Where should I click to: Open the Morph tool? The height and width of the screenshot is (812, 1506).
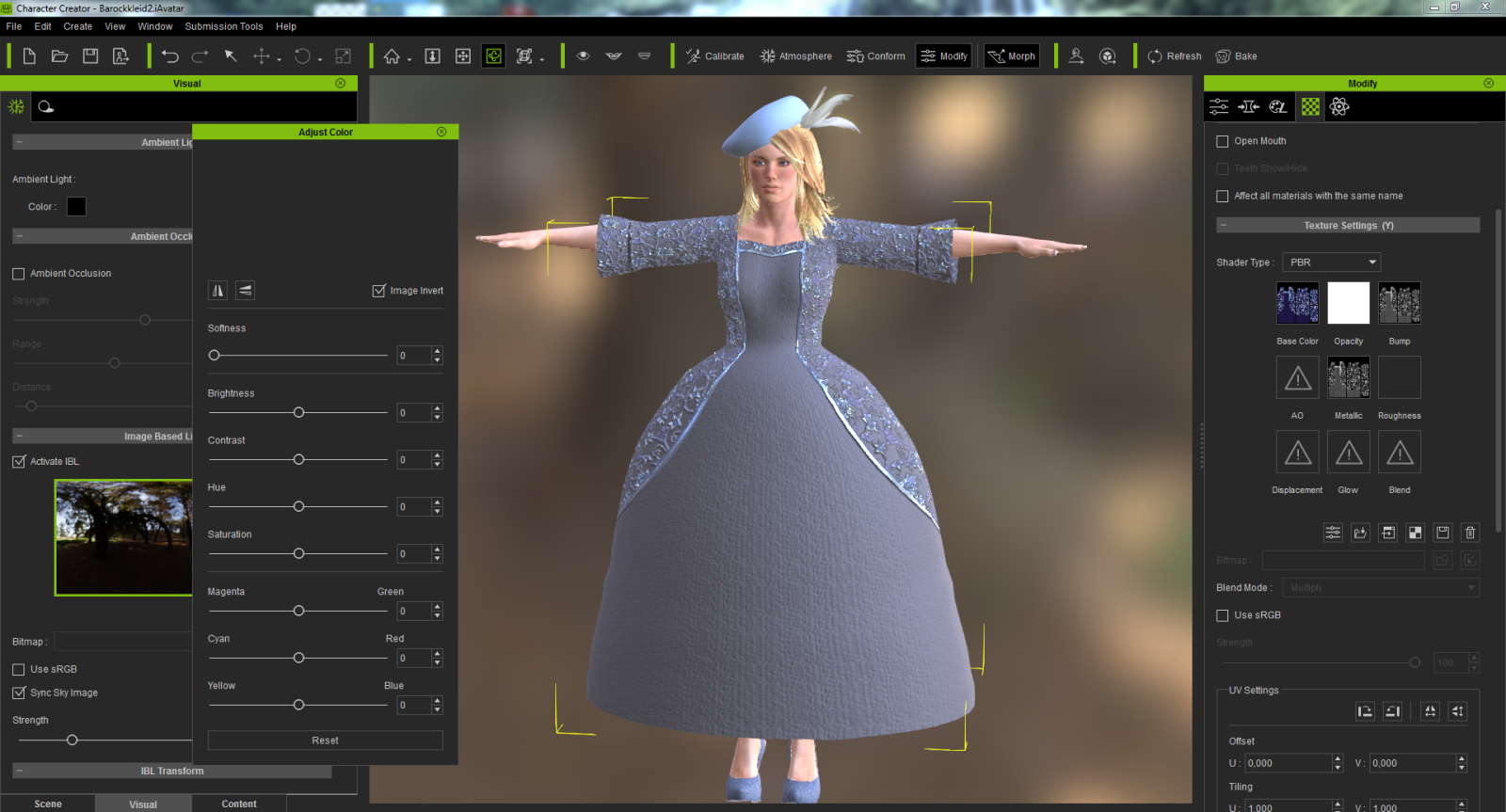pyautogui.click(x=1011, y=56)
